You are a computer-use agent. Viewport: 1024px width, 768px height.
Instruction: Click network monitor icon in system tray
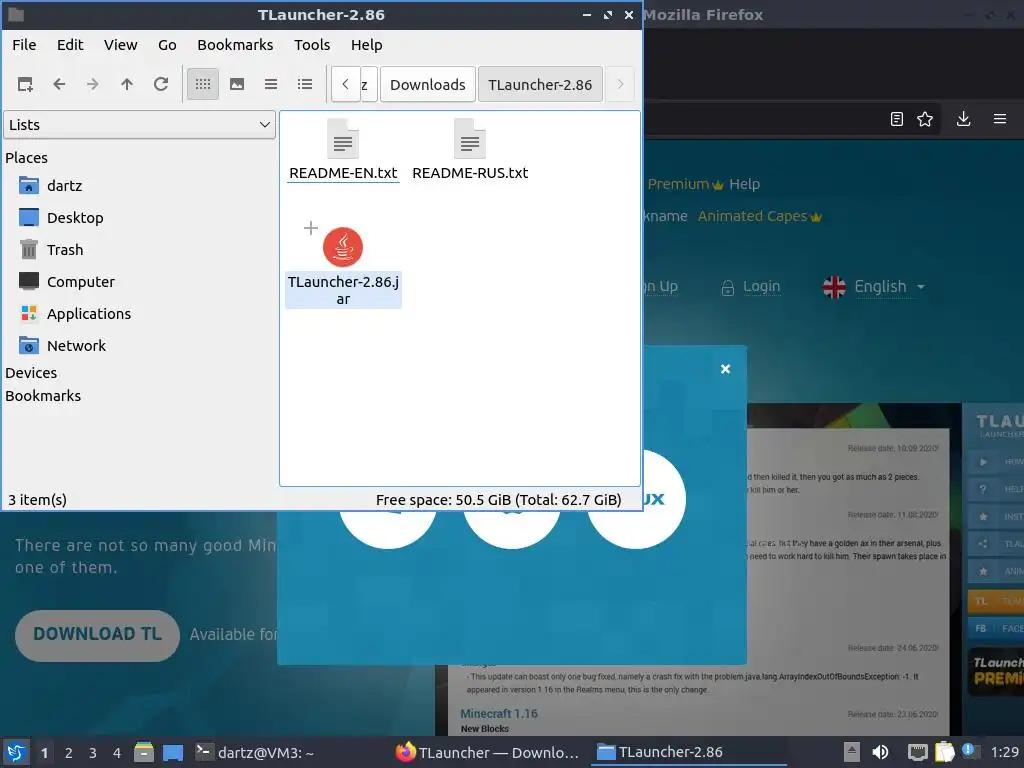(917, 752)
